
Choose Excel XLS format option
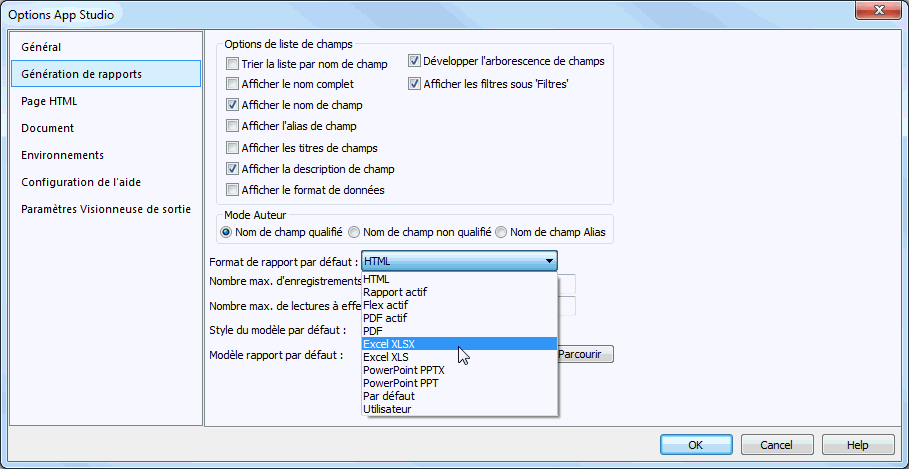[459, 357]
